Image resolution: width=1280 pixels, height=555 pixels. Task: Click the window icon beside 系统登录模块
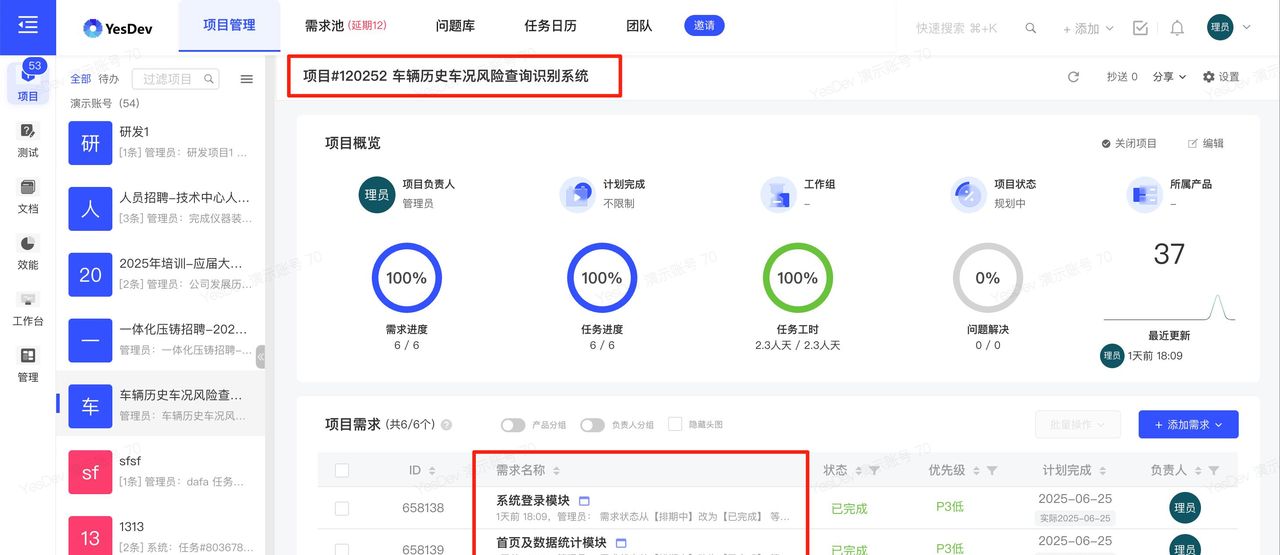(585, 501)
